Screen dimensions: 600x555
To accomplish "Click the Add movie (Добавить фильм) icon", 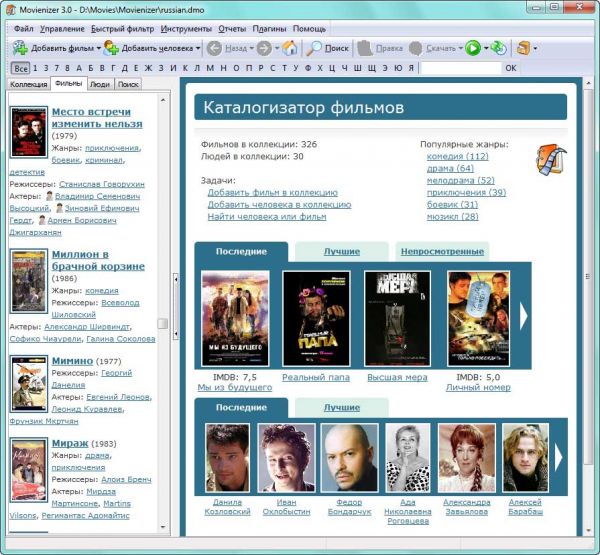I will [x=20, y=48].
